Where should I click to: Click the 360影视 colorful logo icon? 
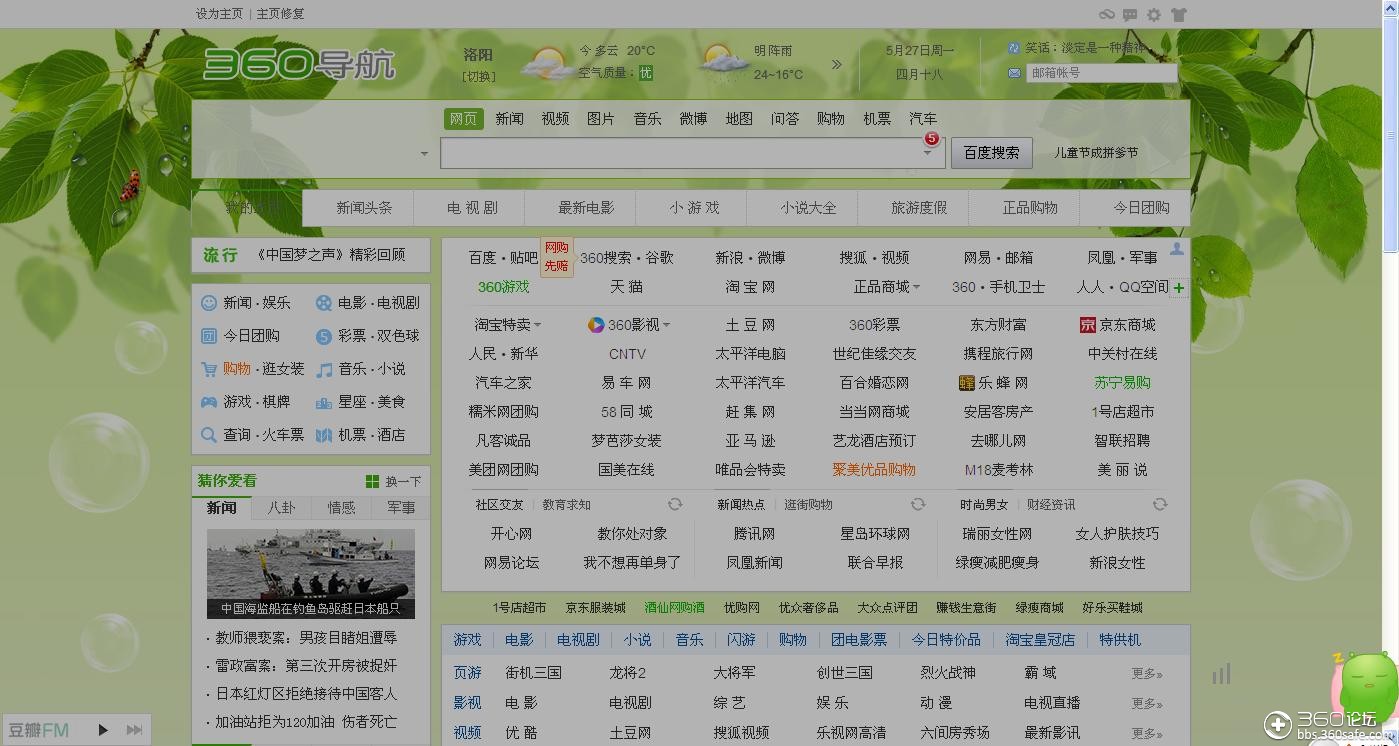pyautogui.click(x=596, y=325)
